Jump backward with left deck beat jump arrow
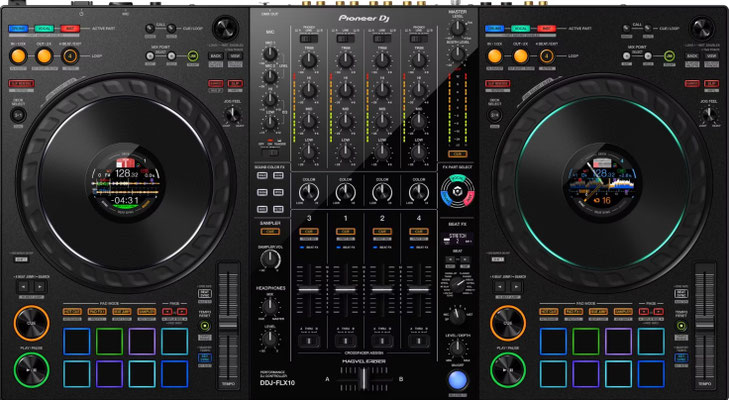Viewport: 729px width, 400px height. pos(23,287)
